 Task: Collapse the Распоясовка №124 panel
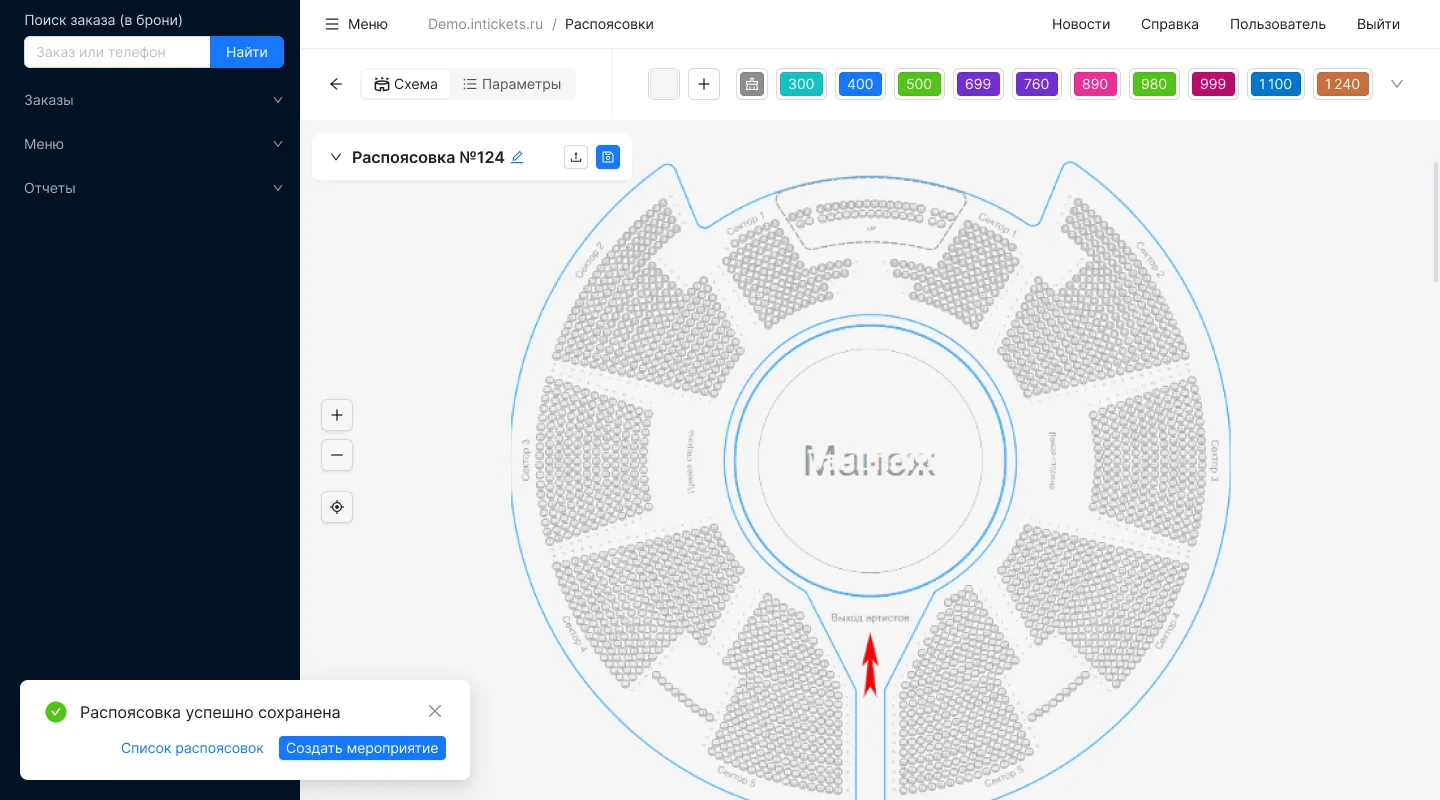(336, 157)
